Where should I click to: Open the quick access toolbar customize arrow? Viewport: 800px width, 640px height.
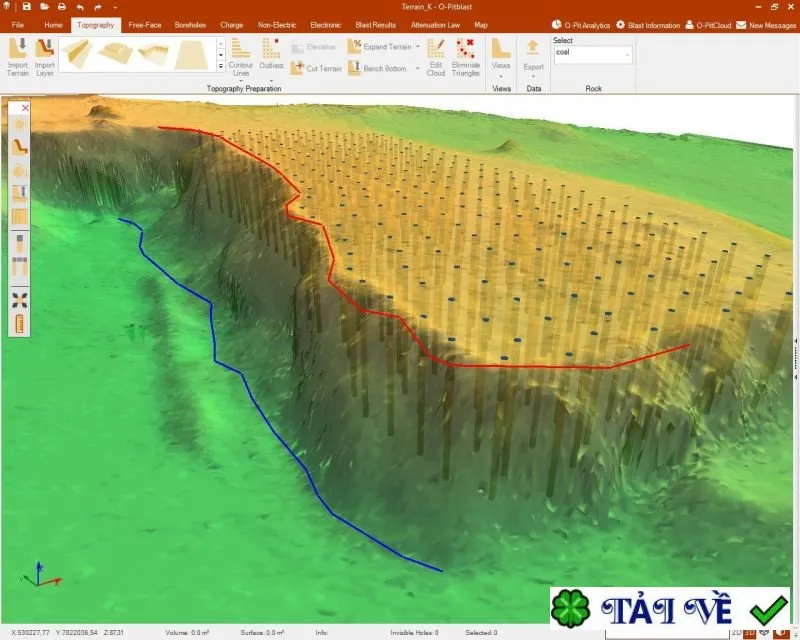(x=115, y=7)
